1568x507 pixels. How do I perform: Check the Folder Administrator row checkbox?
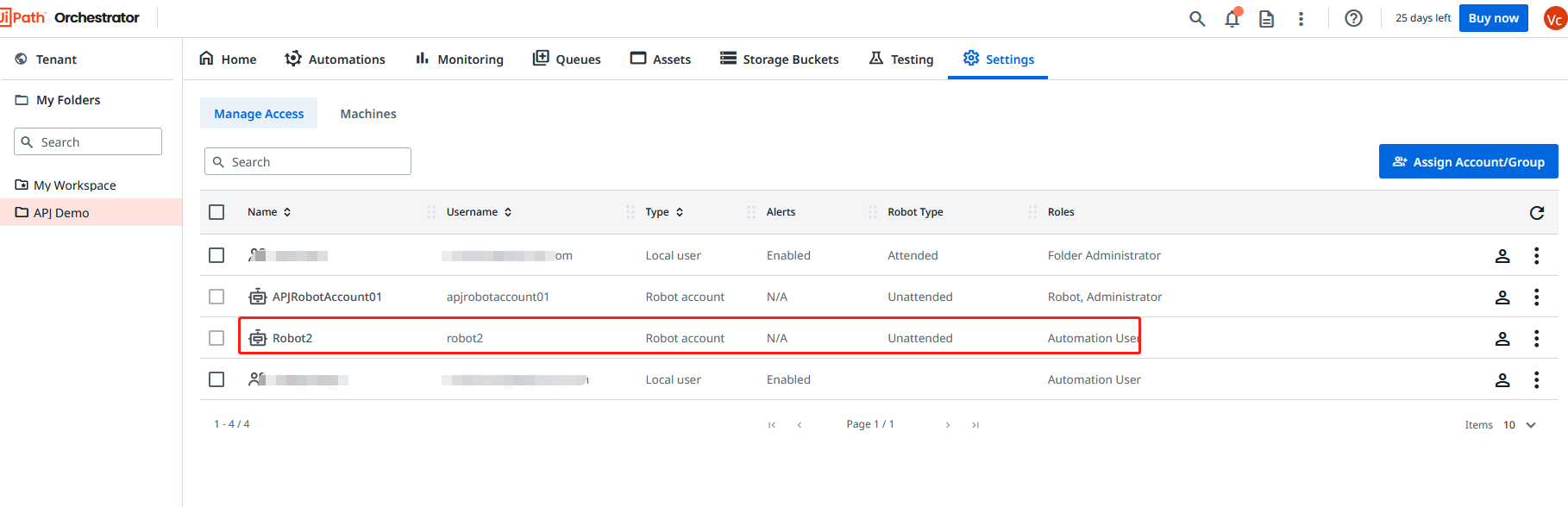tap(216, 255)
